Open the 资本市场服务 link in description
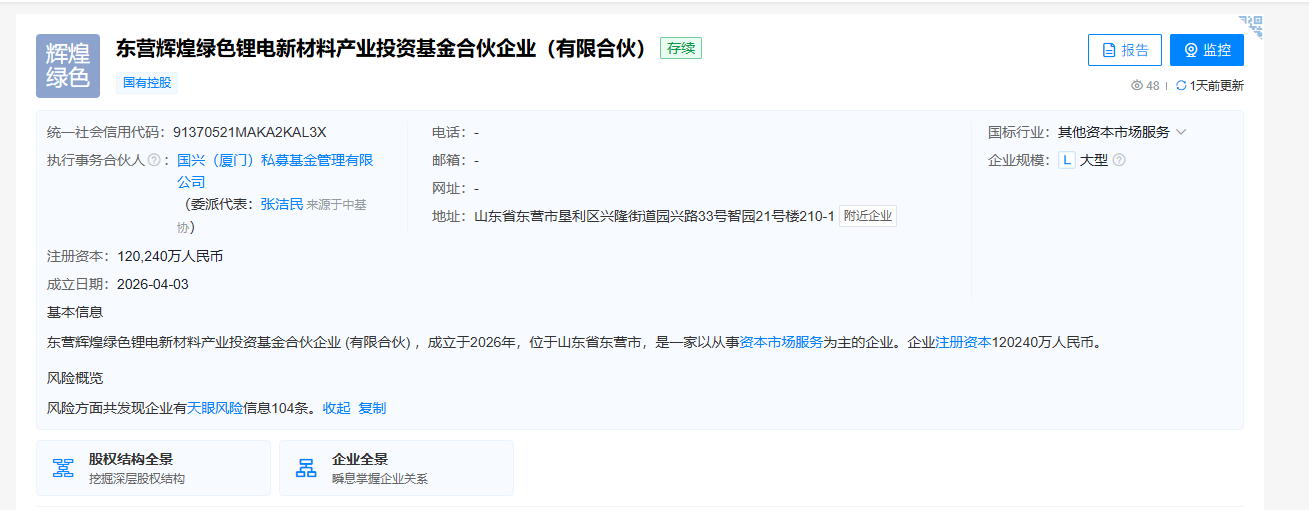Viewport: 1309px width, 510px height. point(781,342)
